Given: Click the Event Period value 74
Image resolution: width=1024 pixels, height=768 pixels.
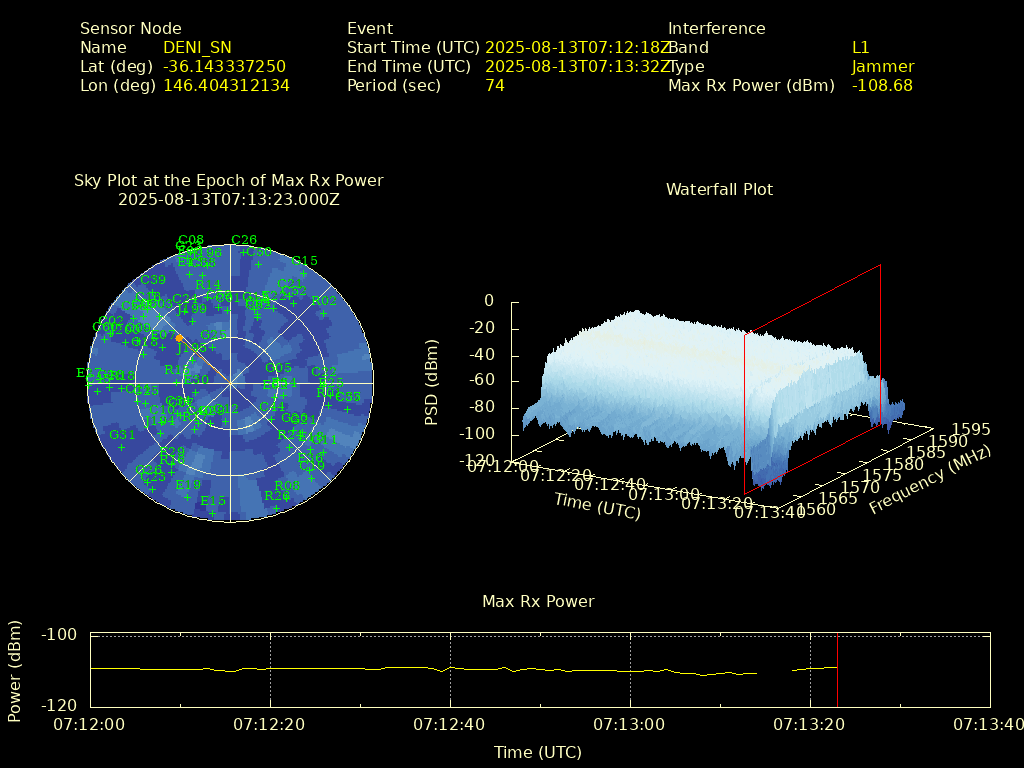Looking at the screenshot, I should (495, 86).
